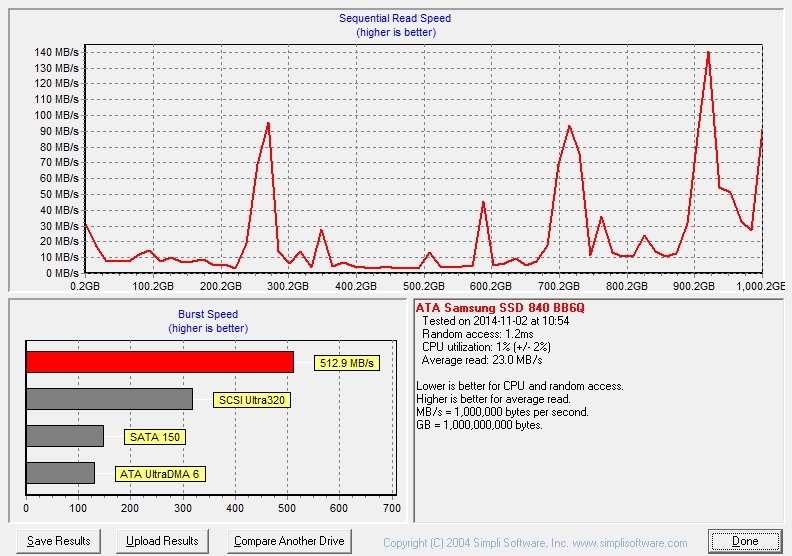Click the ATA Samsung SSD 840 BB6Q title

pyautogui.click(x=500, y=308)
